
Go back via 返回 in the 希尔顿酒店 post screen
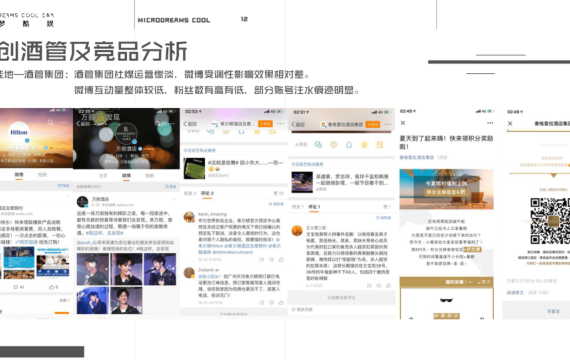(190, 124)
